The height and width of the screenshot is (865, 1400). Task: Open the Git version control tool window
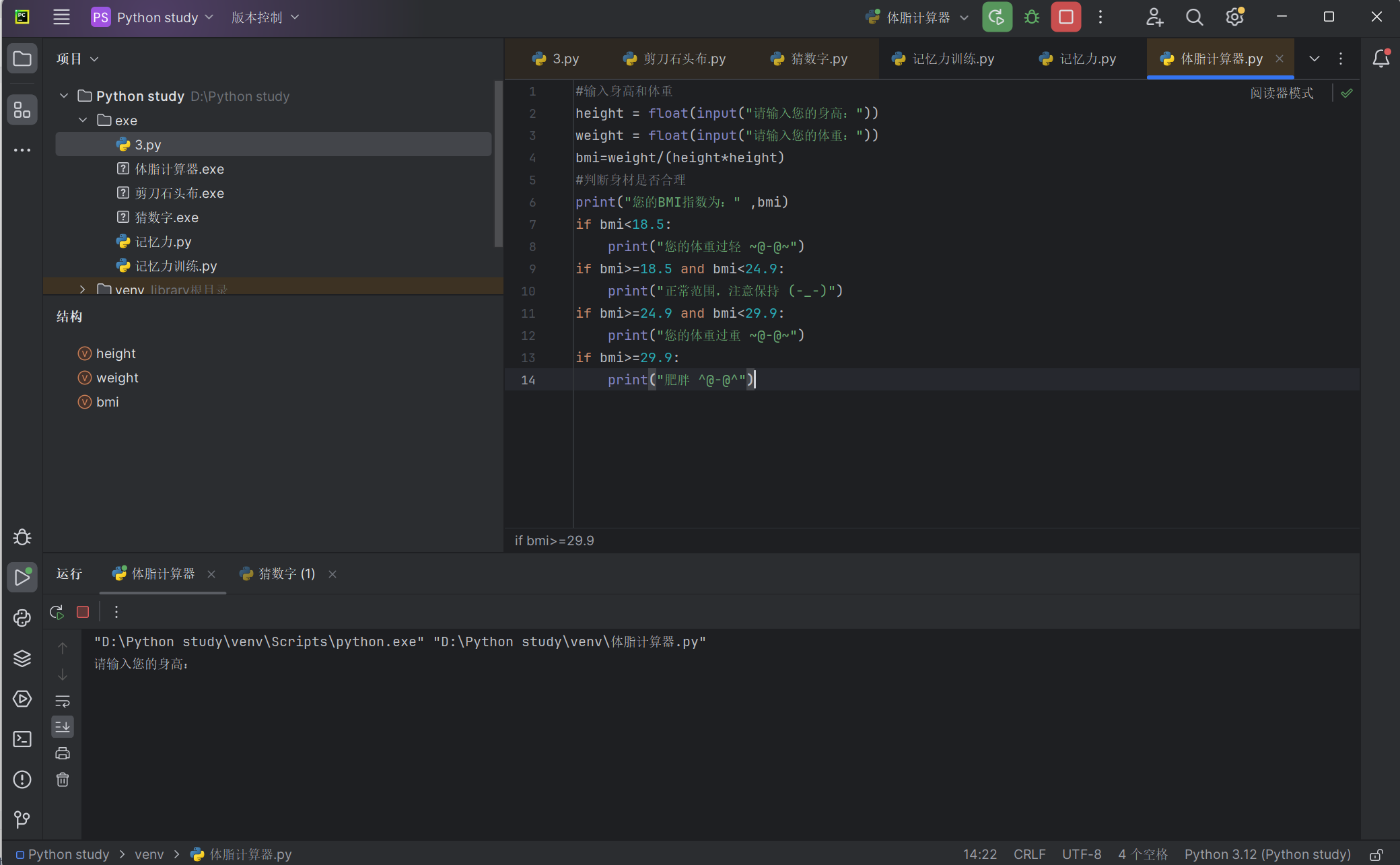coord(22,819)
